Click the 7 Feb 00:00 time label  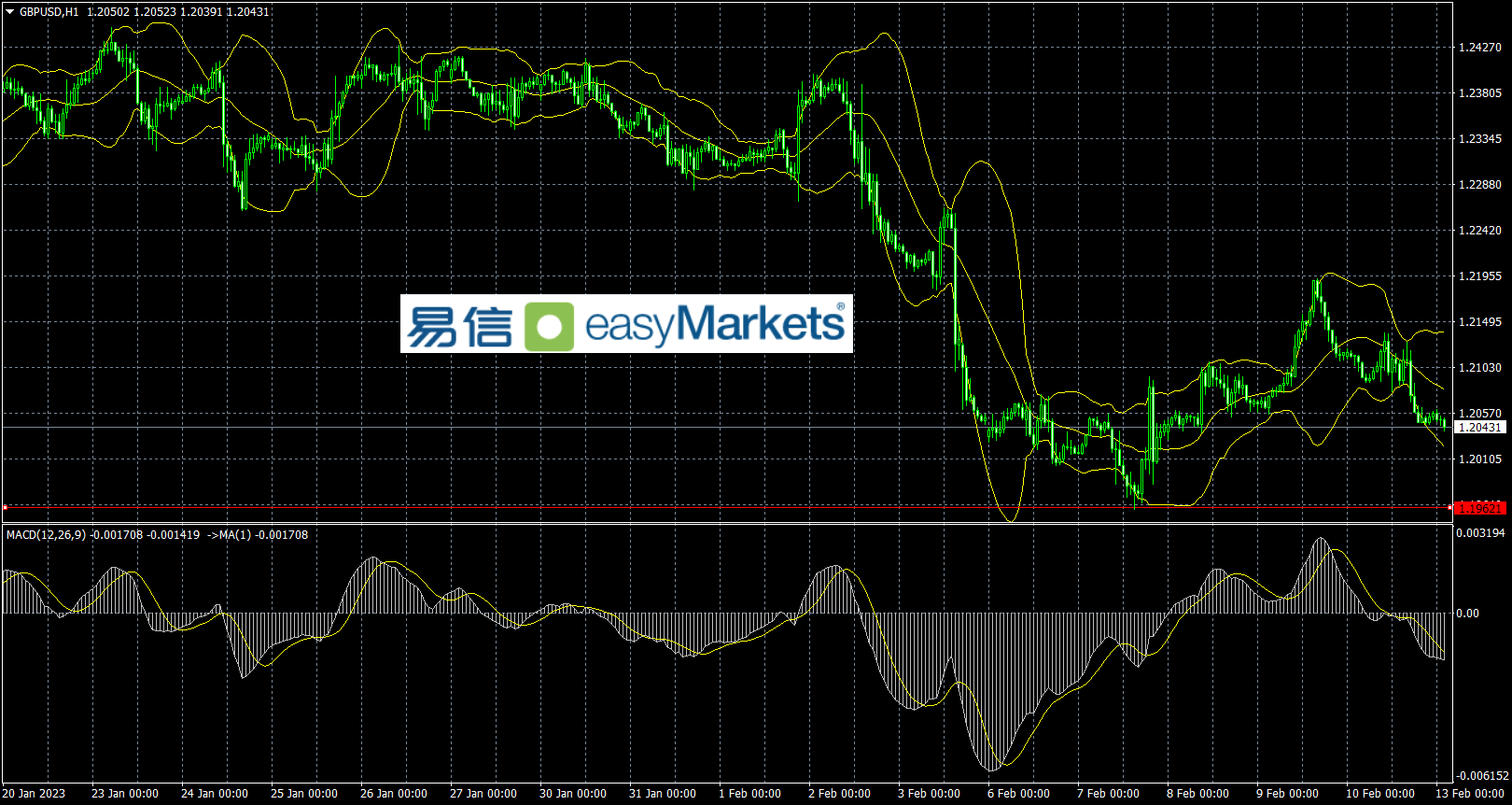(x=1109, y=794)
